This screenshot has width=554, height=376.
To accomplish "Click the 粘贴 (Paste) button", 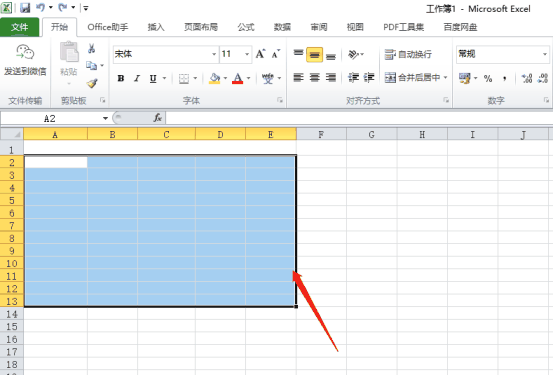I will [69, 63].
